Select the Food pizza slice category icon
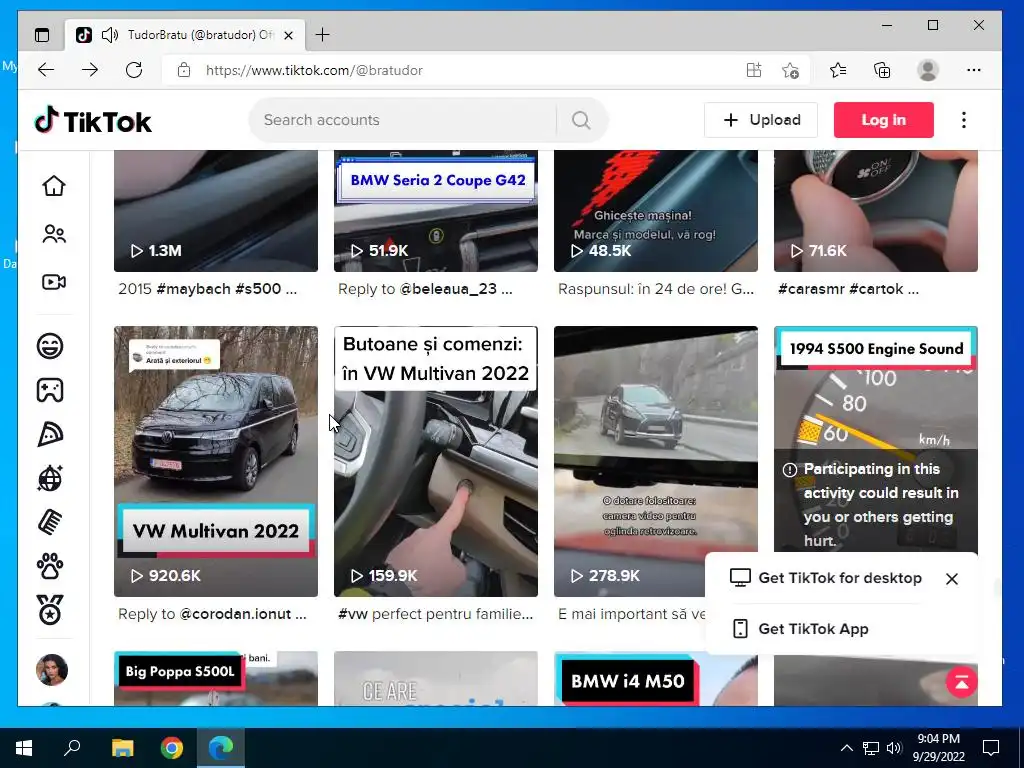Image resolution: width=1024 pixels, height=768 pixels. pyautogui.click(x=50, y=434)
